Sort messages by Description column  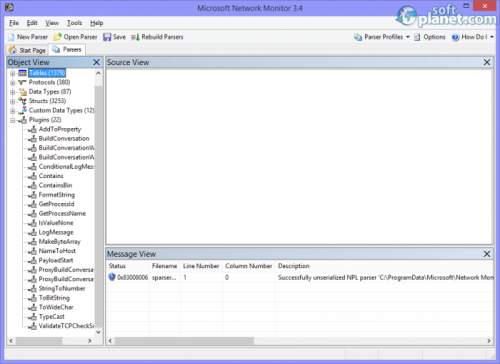tap(384, 266)
